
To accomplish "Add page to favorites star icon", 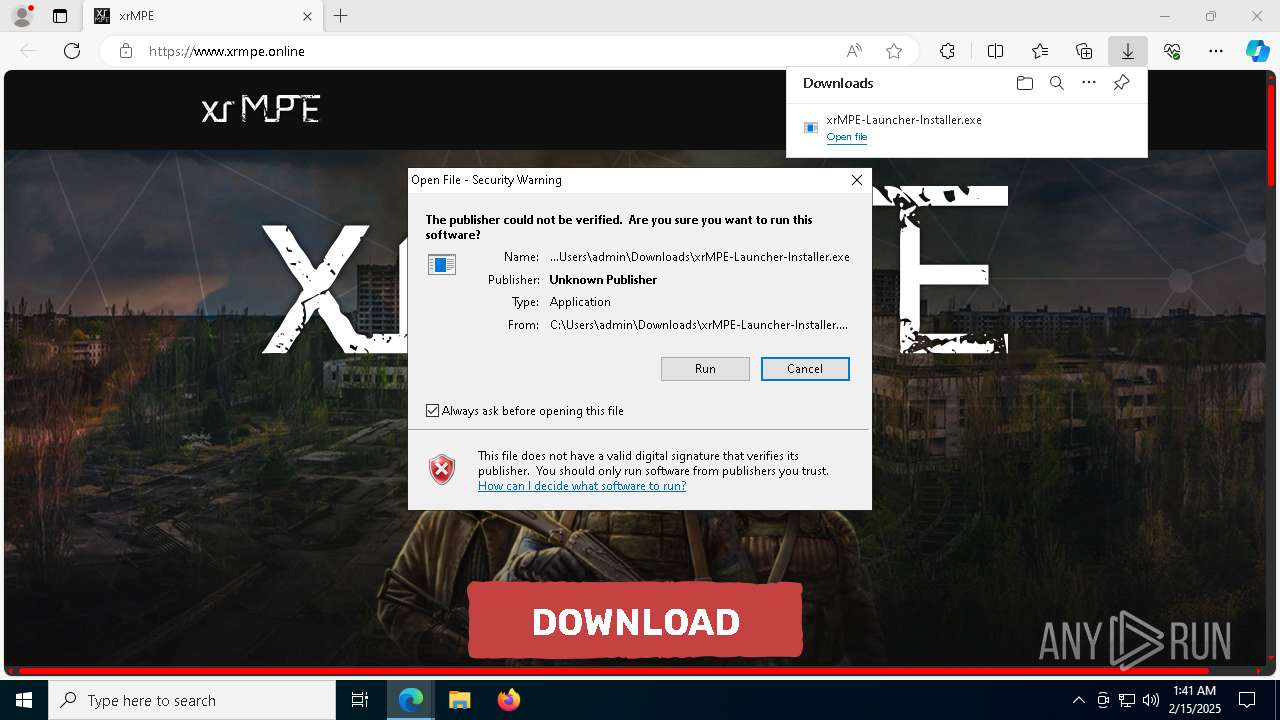I will tap(894, 51).
